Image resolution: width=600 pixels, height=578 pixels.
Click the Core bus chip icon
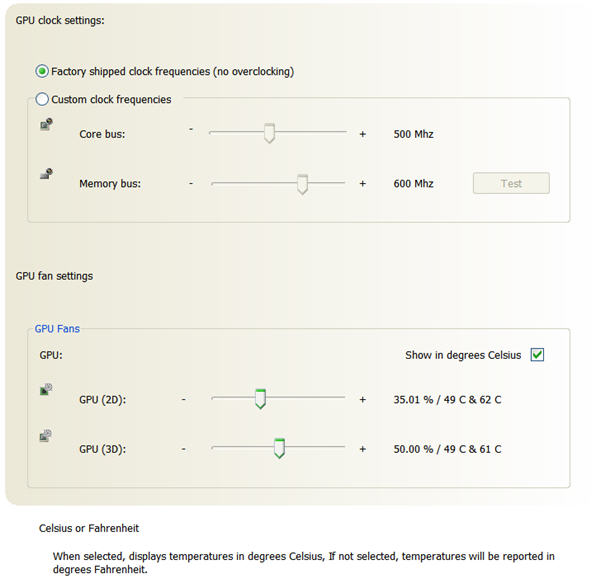click(x=46, y=124)
